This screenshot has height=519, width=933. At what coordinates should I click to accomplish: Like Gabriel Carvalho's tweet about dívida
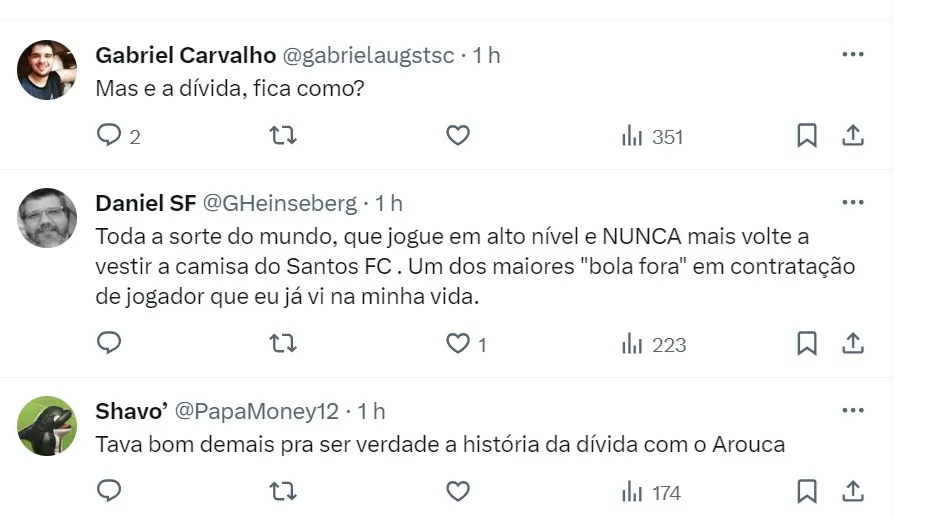[458, 135]
